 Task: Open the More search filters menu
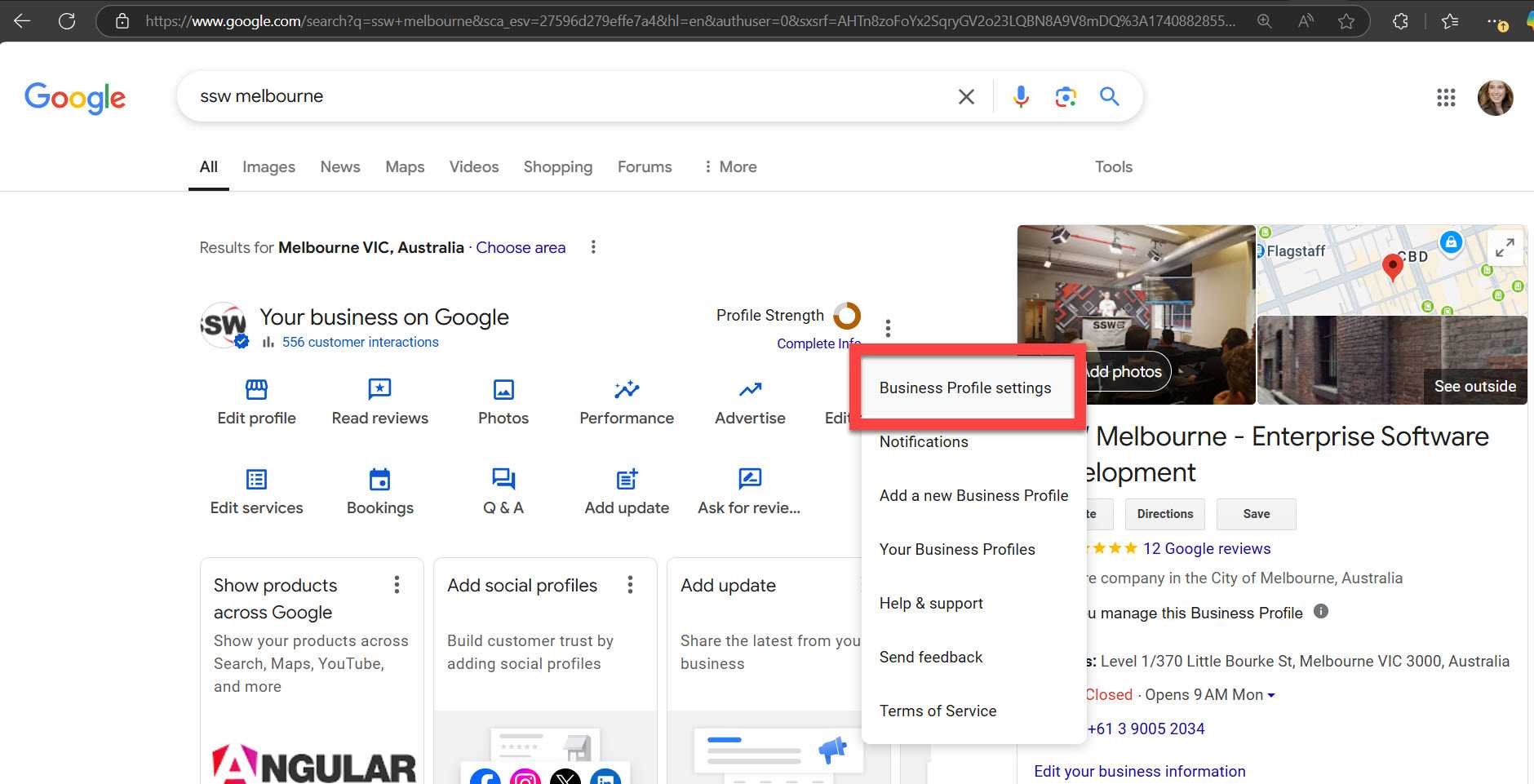(x=729, y=166)
